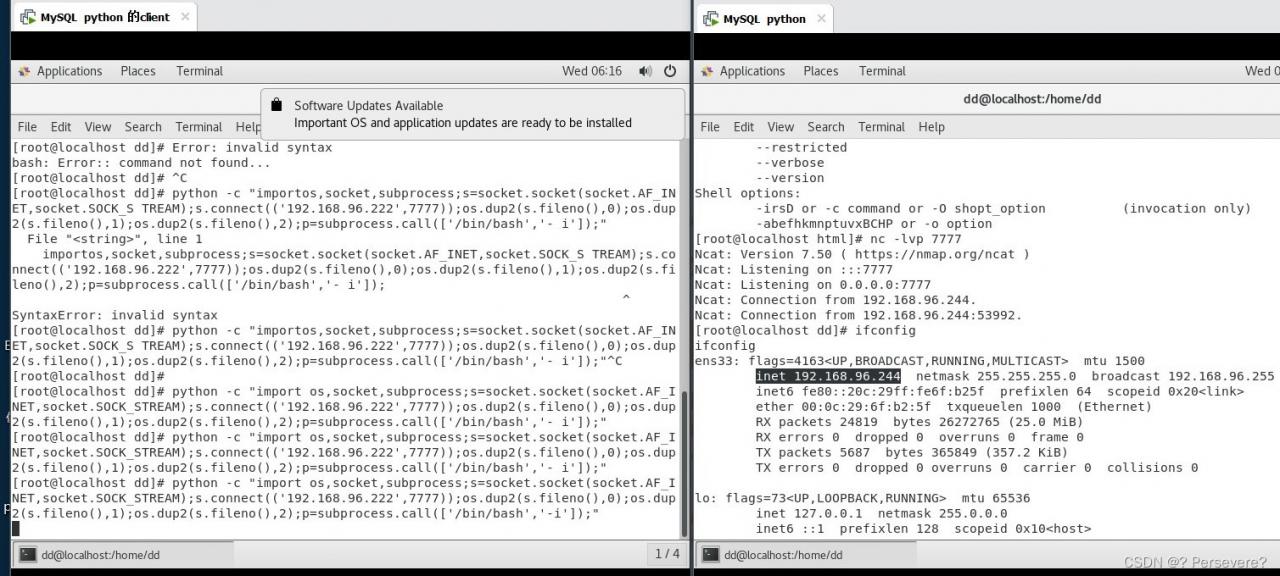Screen dimensions: 1280x576
Task: Click the software updates bag icon
Action: pyautogui.click(x=277, y=105)
